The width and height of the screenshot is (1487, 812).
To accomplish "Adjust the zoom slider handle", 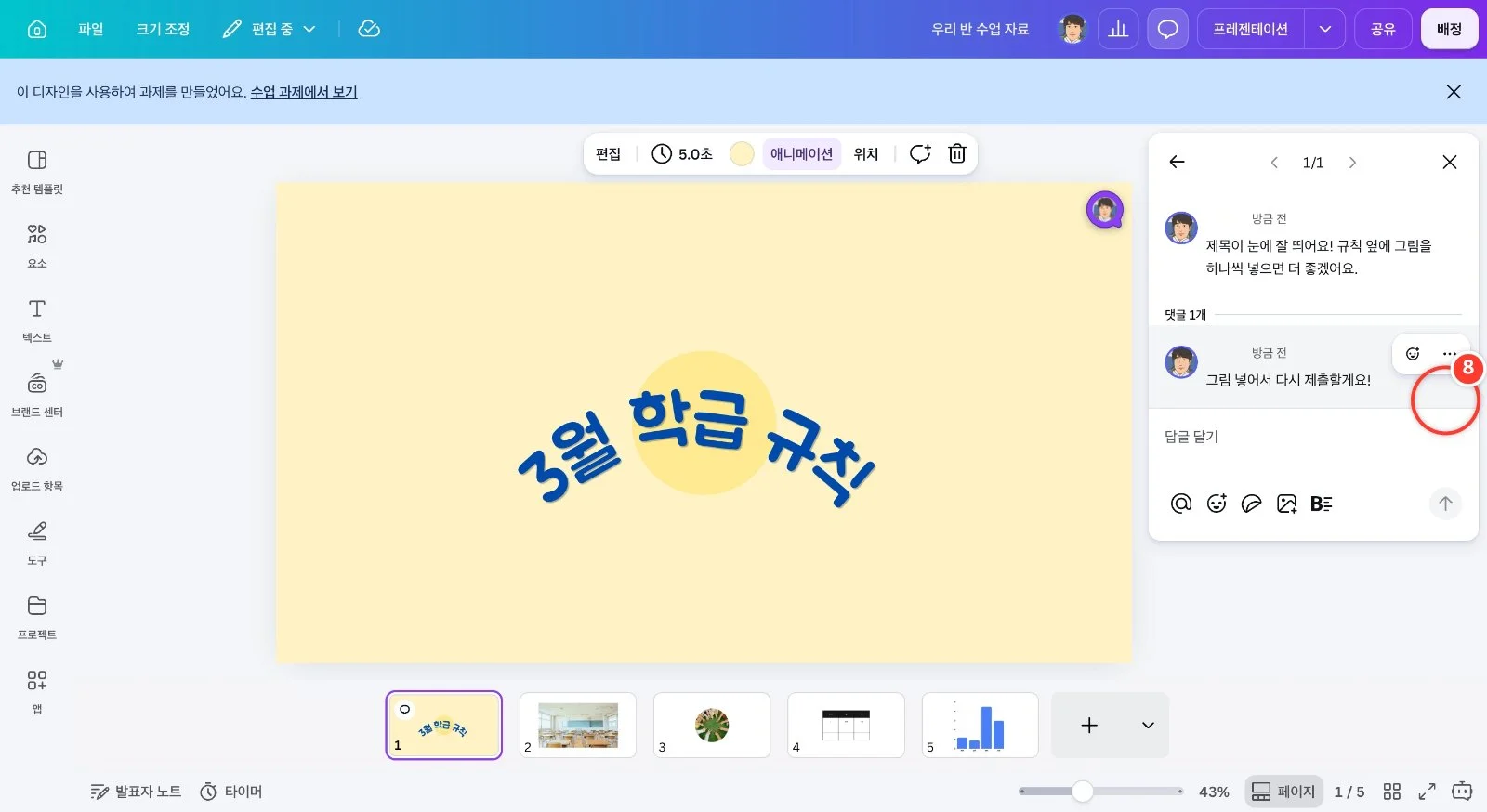I will [1082, 792].
